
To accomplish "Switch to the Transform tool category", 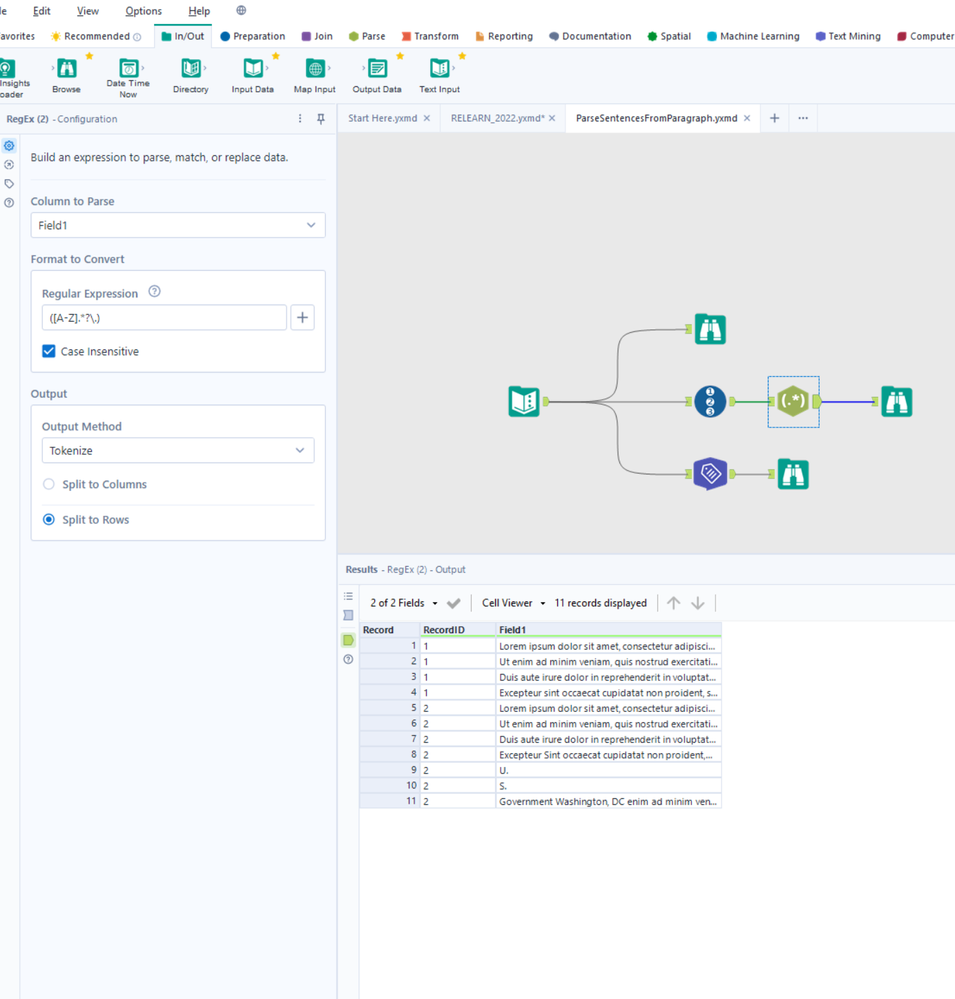I will tap(430, 36).
